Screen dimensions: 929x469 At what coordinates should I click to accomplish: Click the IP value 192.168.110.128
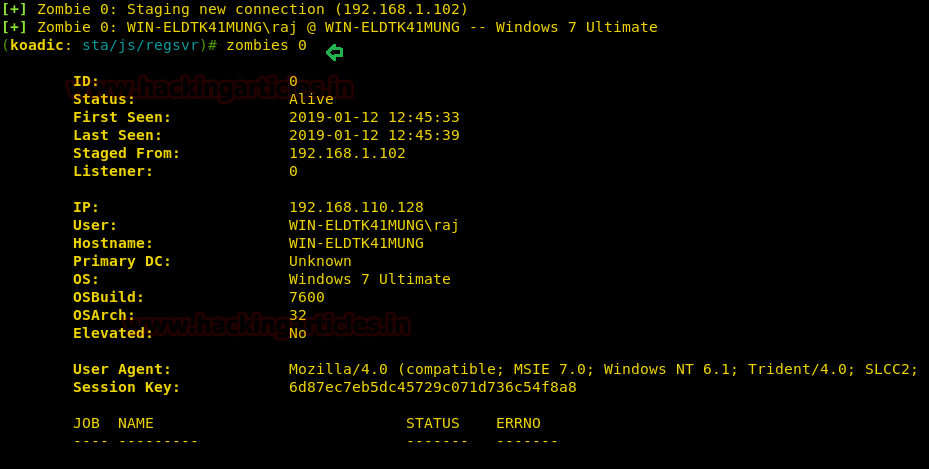[356, 207]
